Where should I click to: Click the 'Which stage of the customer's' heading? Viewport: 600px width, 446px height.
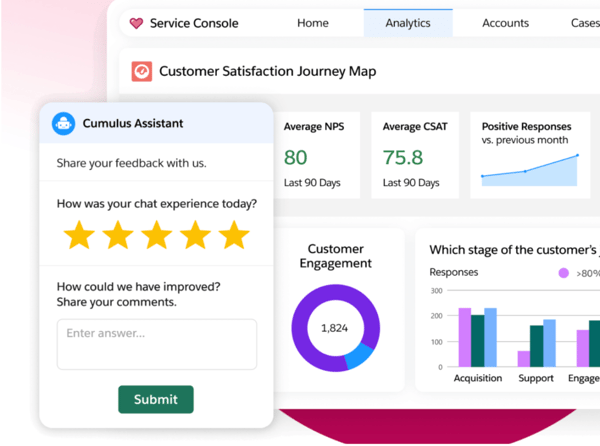click(513, 250)
